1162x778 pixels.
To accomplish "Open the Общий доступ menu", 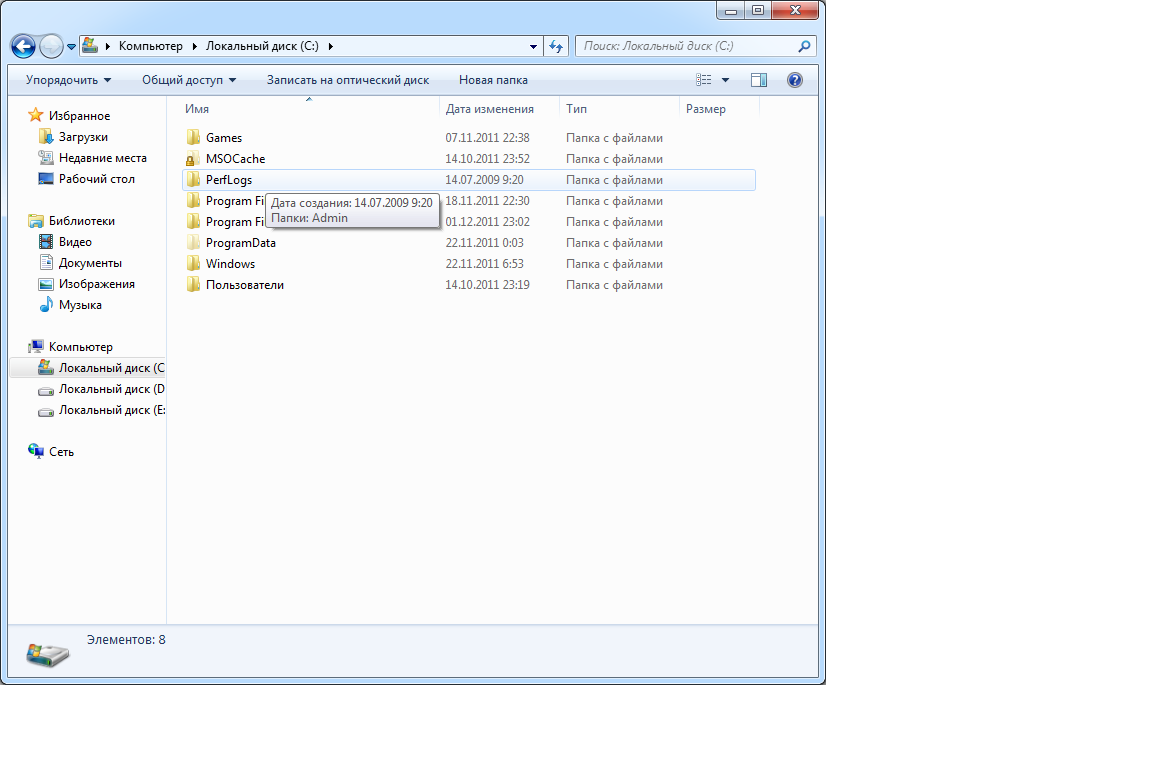I will [x=189, y=80].
